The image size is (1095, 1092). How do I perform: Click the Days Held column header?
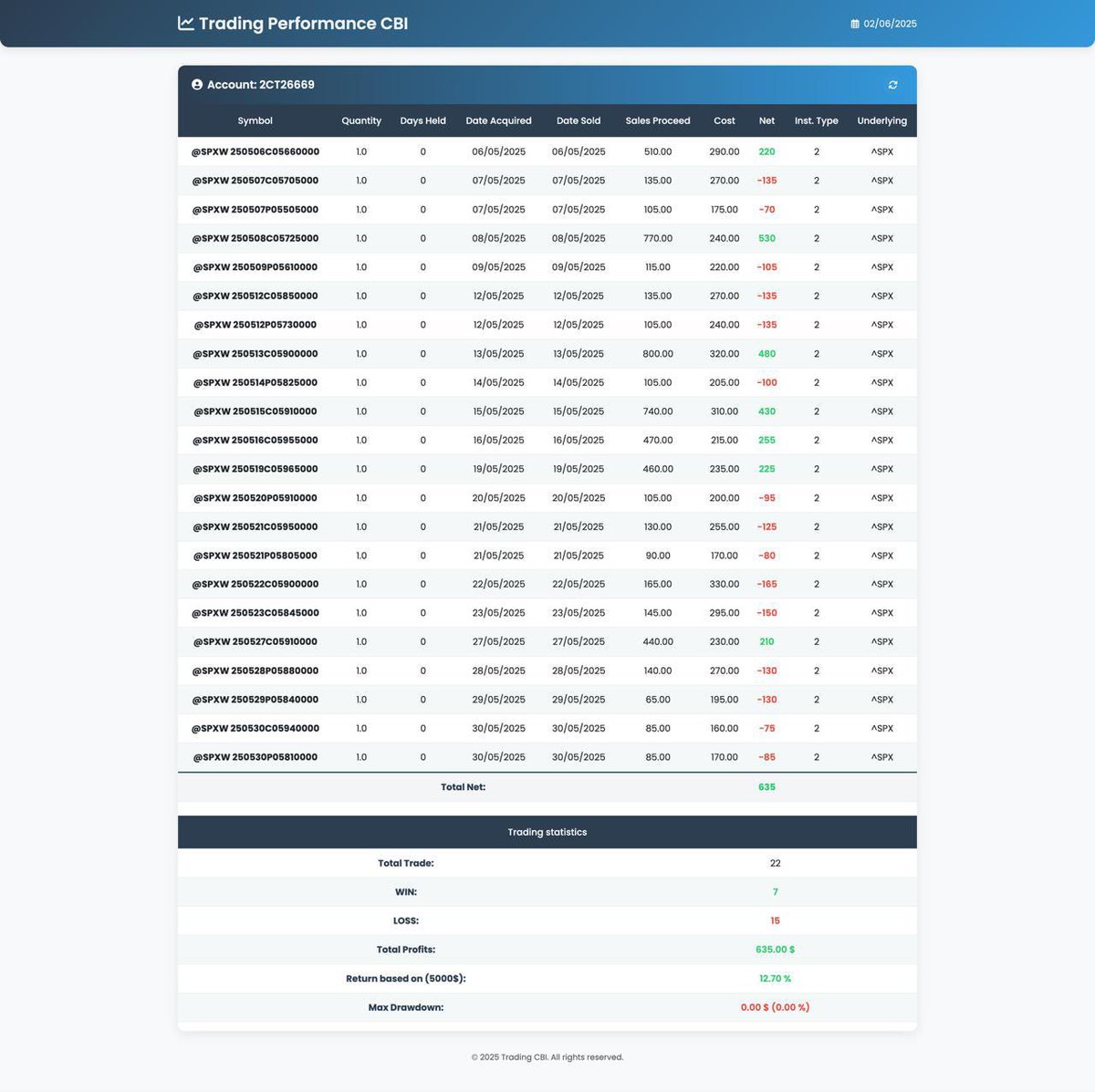tap(422, 120)
